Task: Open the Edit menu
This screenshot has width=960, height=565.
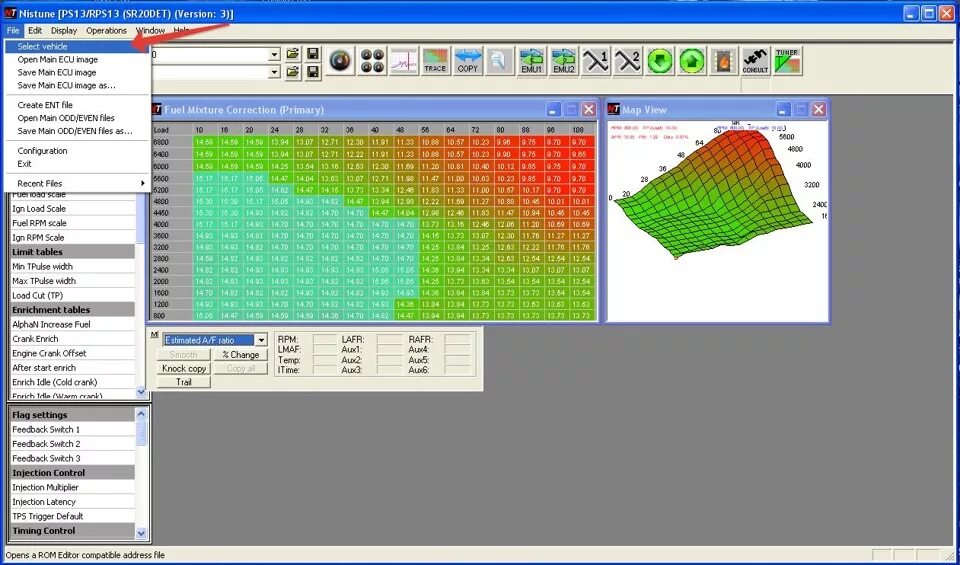Action: (x=35, y=30)
